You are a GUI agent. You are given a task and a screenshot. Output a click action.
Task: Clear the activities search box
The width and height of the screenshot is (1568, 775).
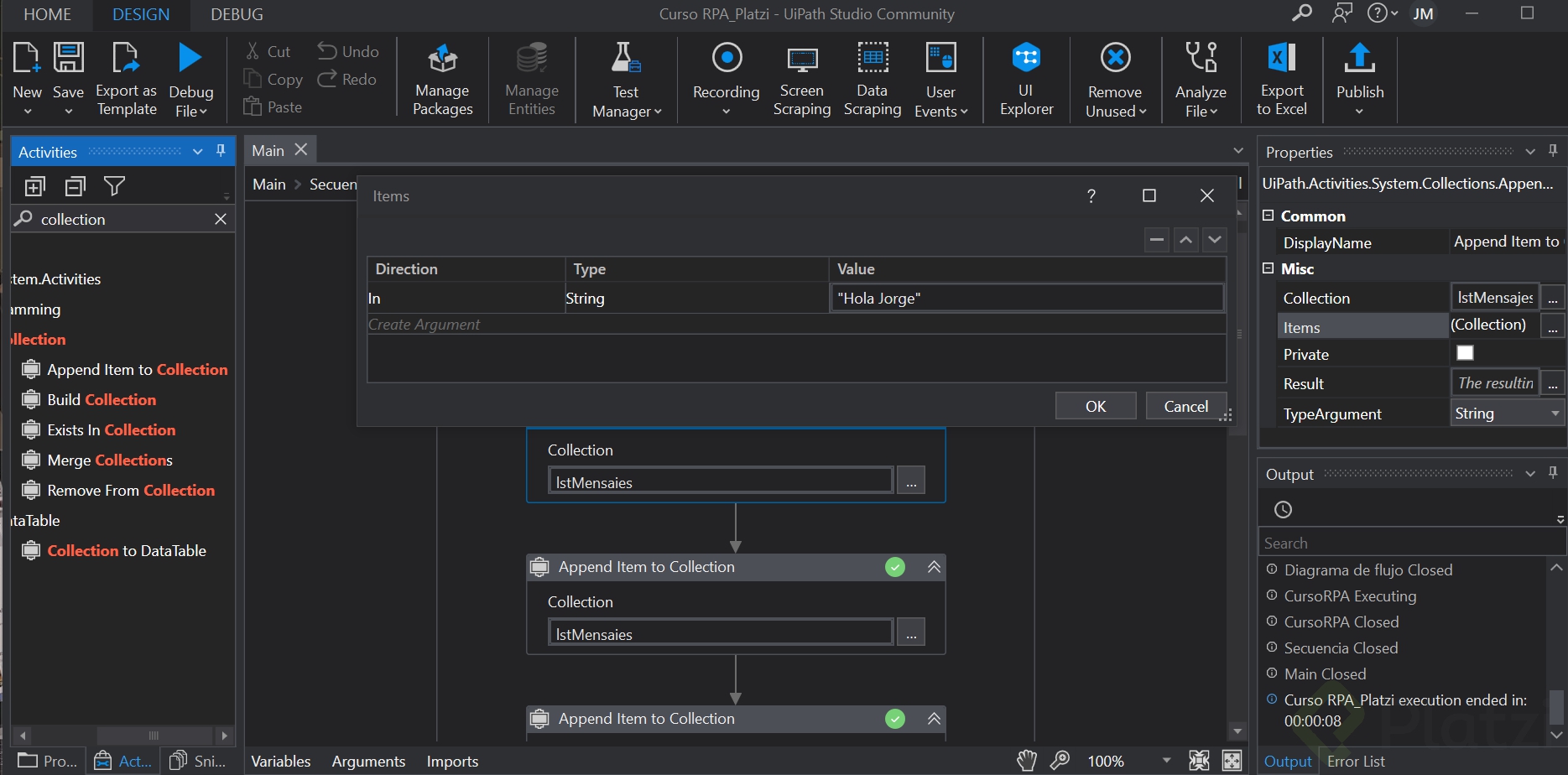[221, 219]
